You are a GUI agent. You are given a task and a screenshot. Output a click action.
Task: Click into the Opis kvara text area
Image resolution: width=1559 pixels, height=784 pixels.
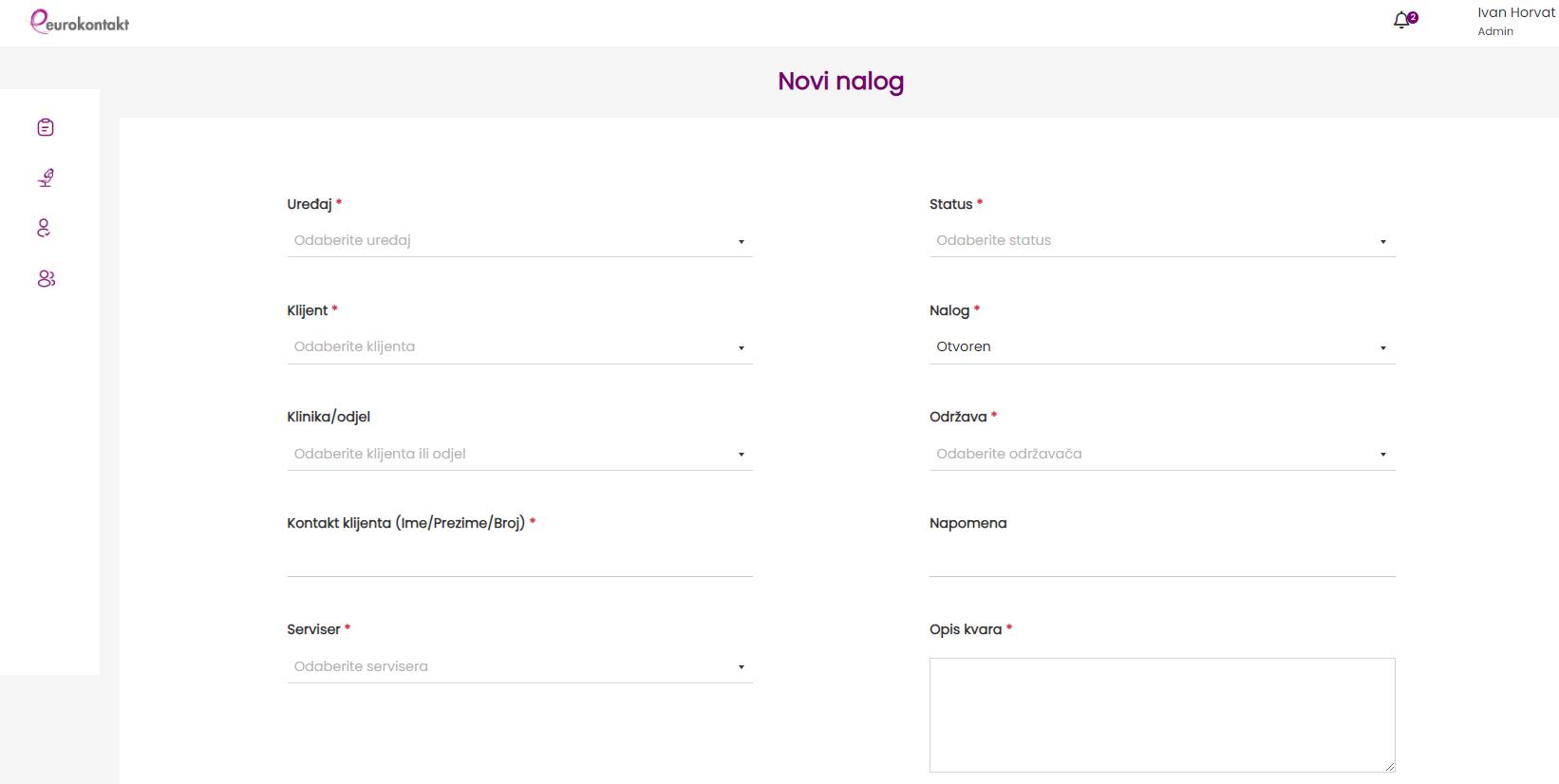coord(1162,715)
